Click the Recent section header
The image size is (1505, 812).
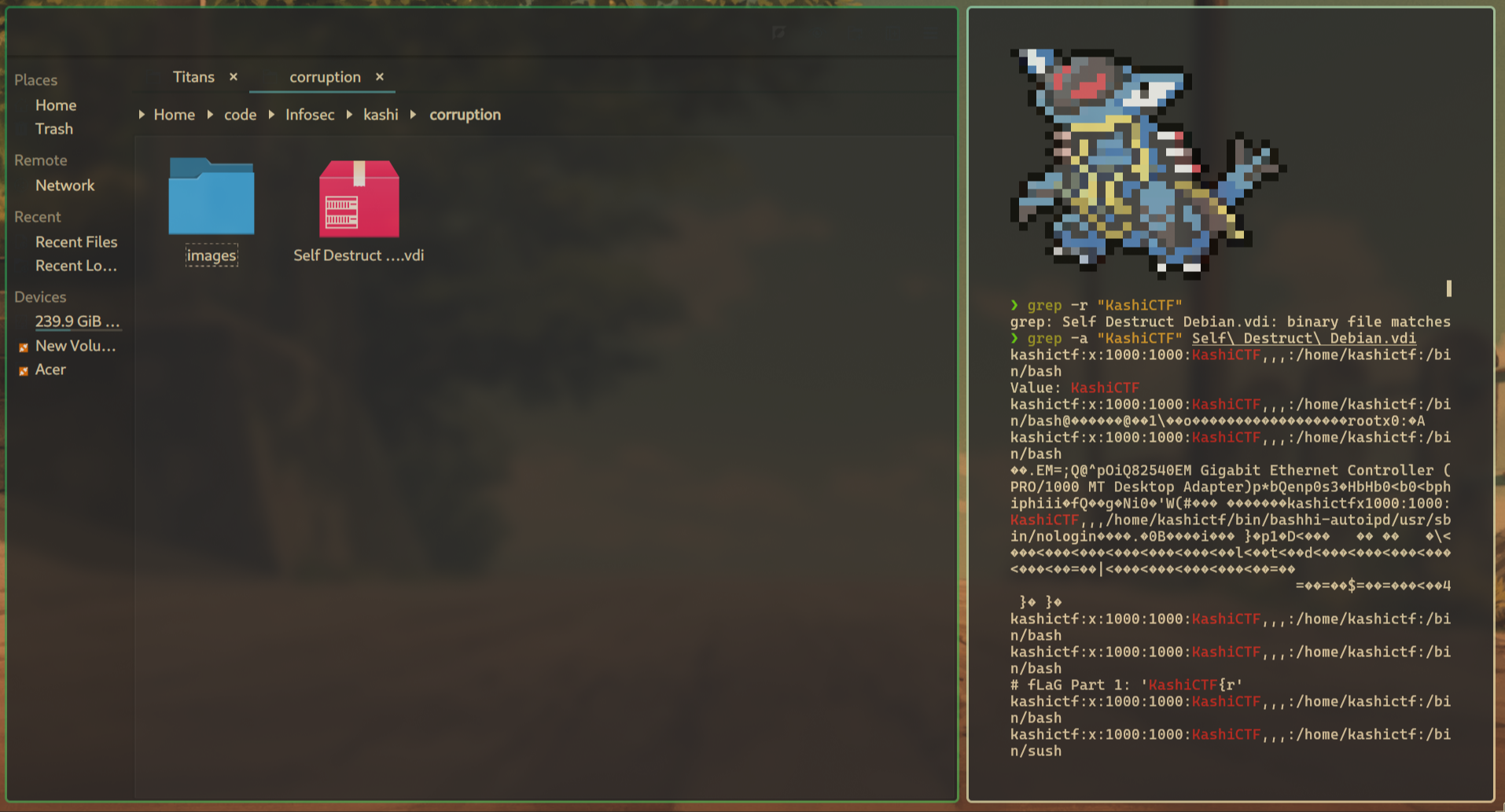(x=37, y=217)
